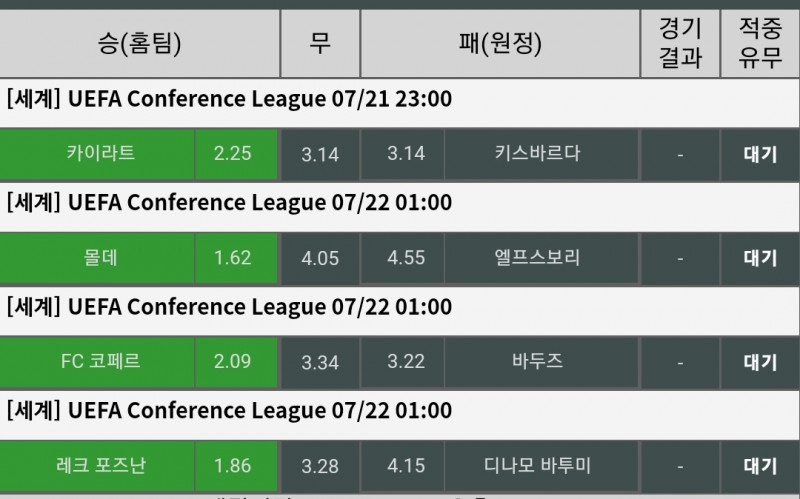Pick the draw odds in the 카이라트 match
The image size is (800, 499).
(320, 154)
